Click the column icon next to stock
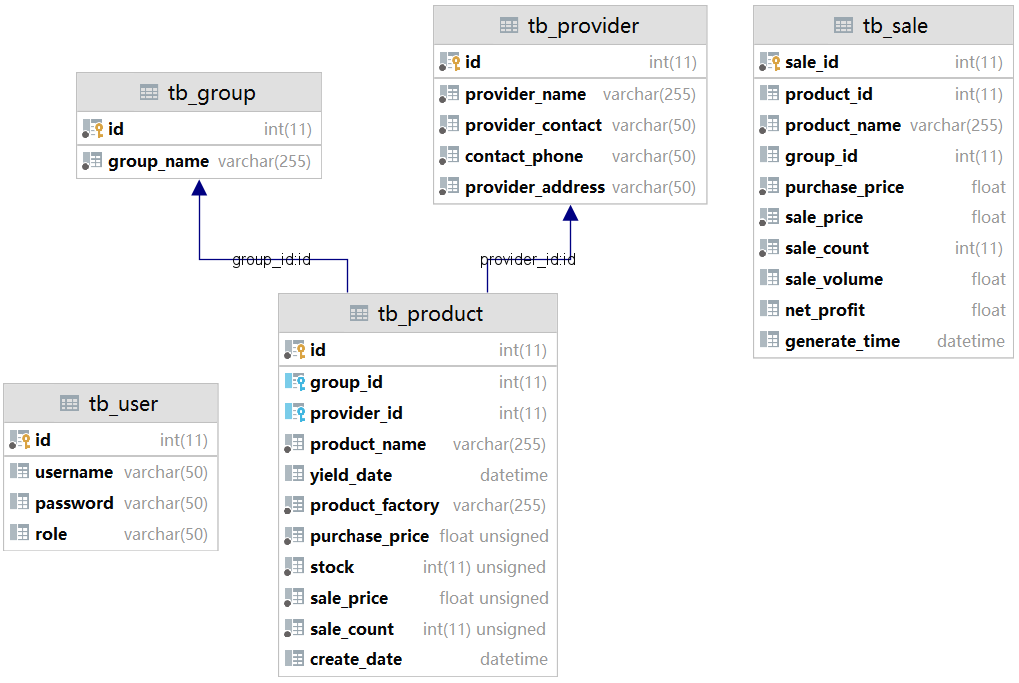 (x=294, y=567)
